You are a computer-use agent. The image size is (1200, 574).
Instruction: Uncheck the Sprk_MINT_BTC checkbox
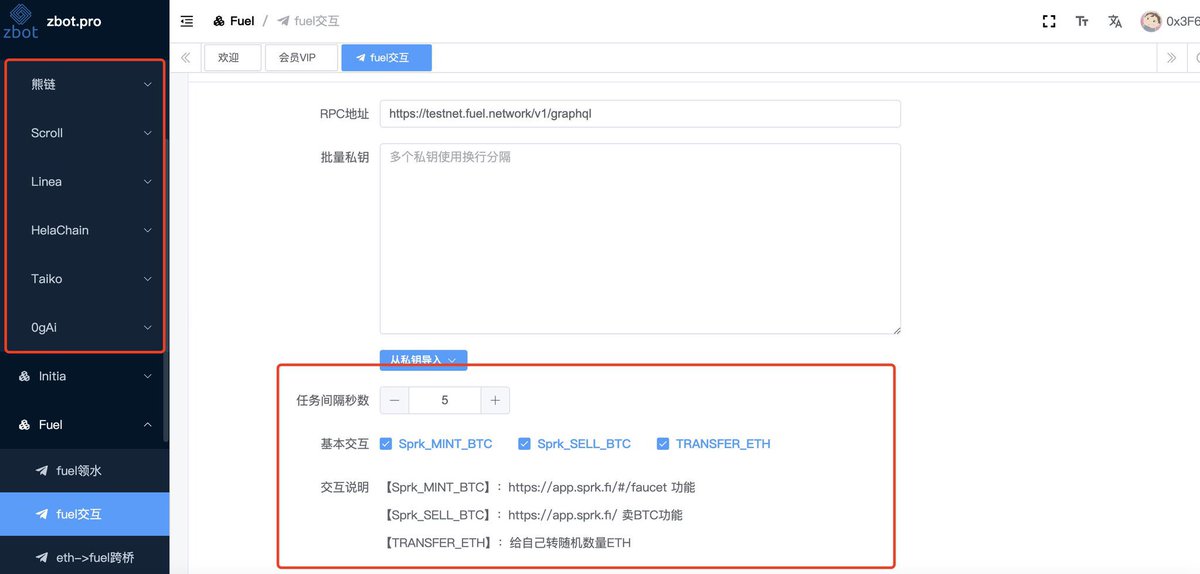pyautogui.click(x=386, y=443)
